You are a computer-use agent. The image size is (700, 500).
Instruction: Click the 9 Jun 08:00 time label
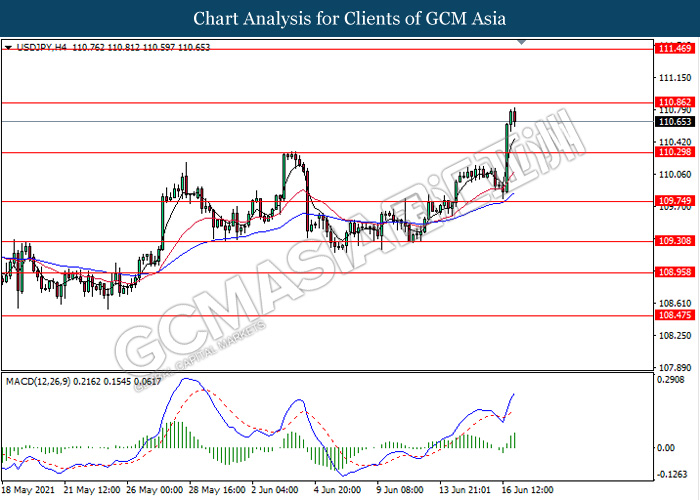click(400, 490)
